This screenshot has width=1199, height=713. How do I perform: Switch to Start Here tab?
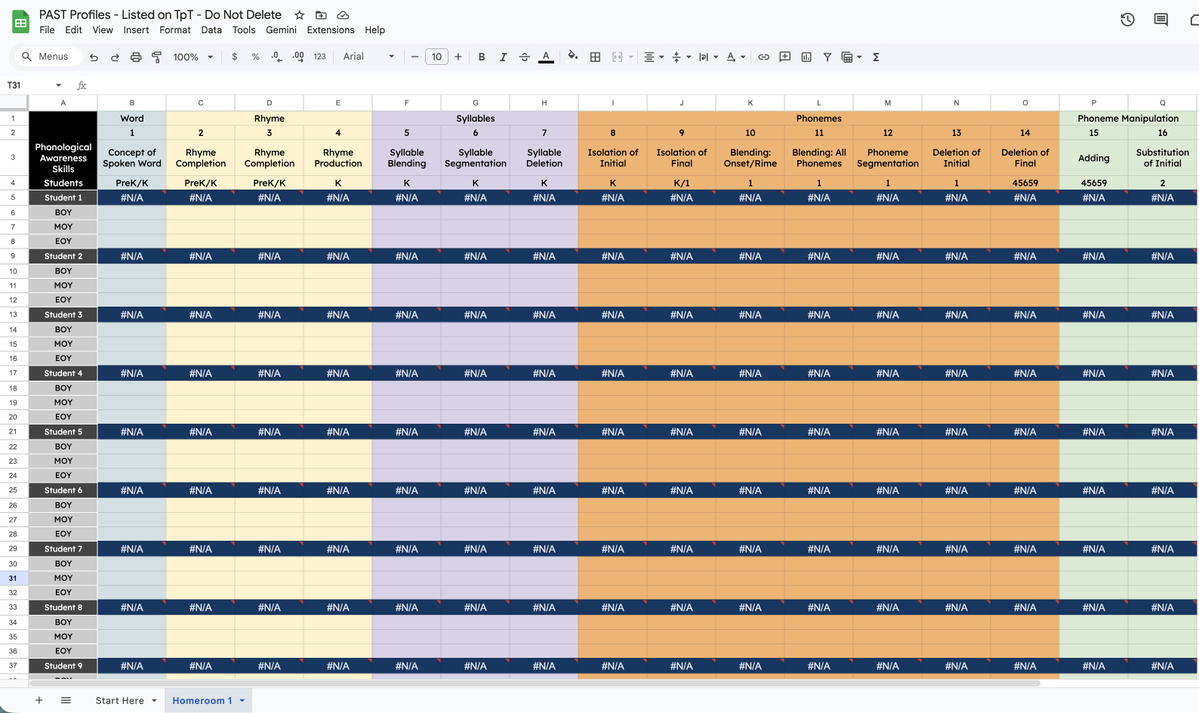(119, 700)
